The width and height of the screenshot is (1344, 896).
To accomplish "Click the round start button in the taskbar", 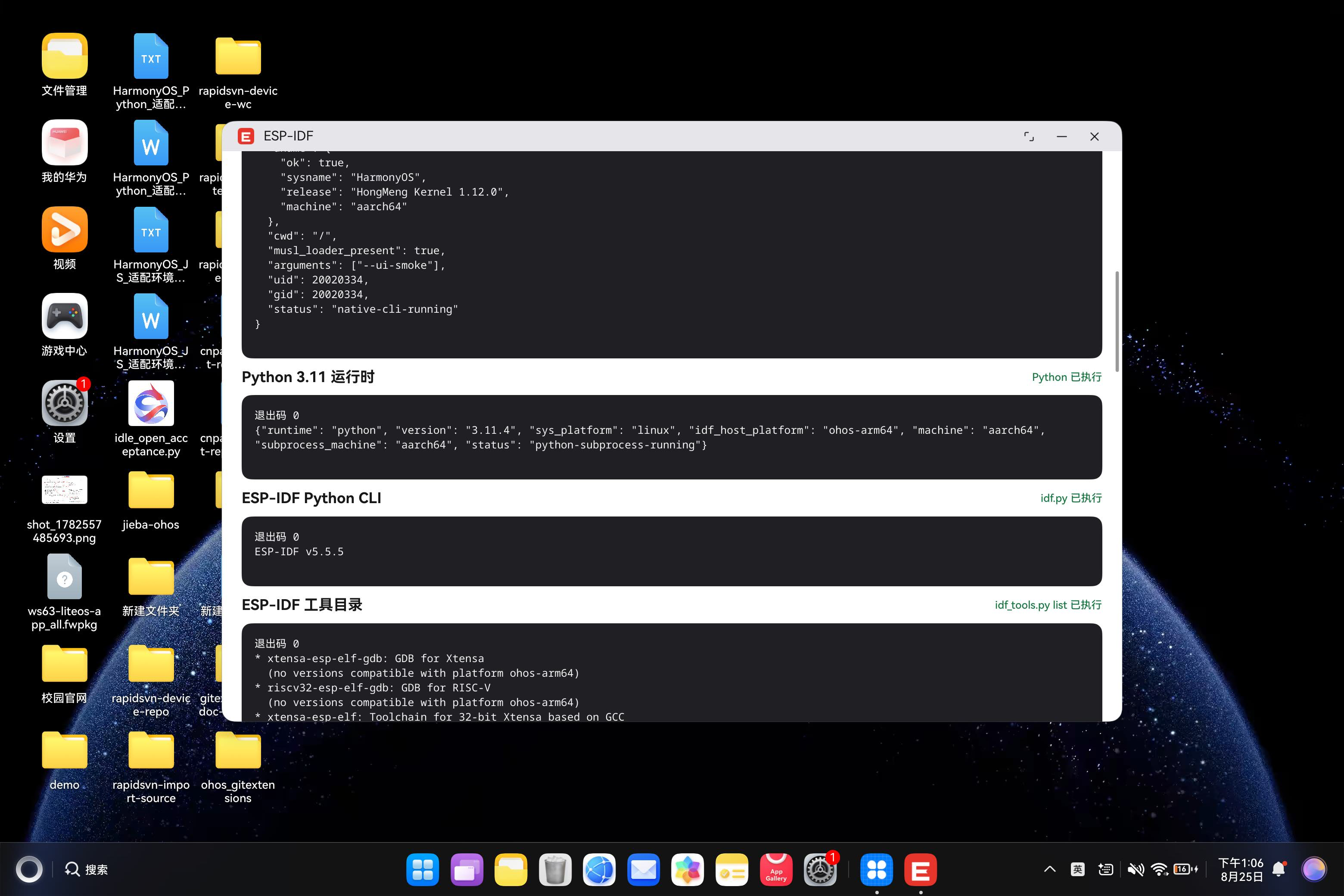I will [29, 869].
